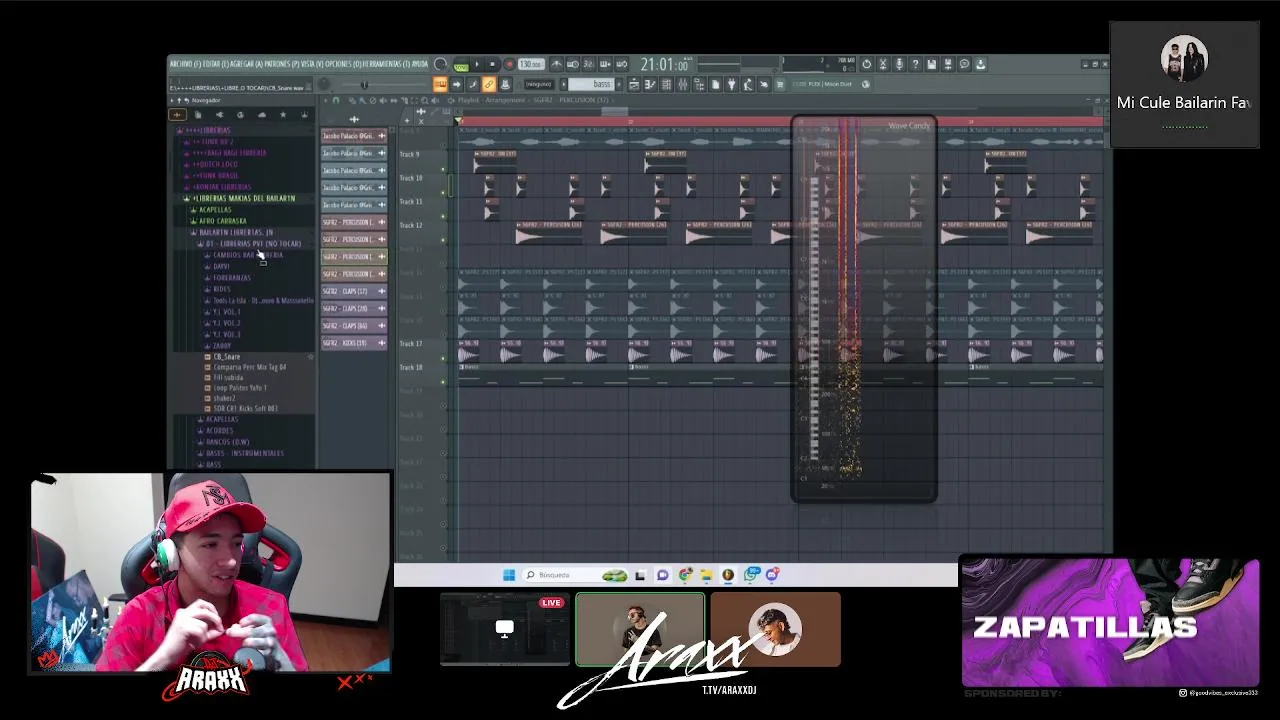This screenshot has height=720, width=1280.
Task: Click the save project disk icon
Action: coord(932,64)
